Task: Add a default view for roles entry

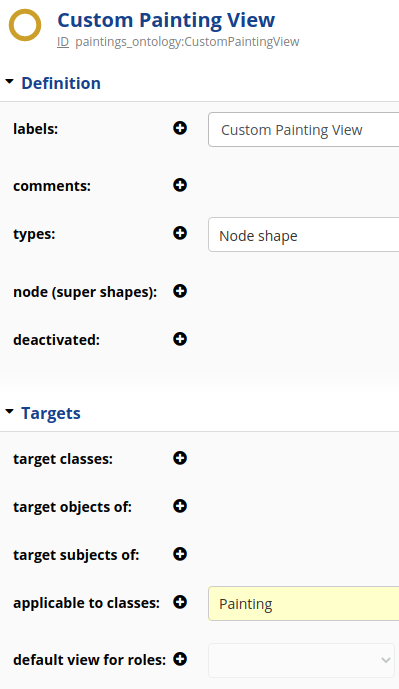Action: [180, 659]
